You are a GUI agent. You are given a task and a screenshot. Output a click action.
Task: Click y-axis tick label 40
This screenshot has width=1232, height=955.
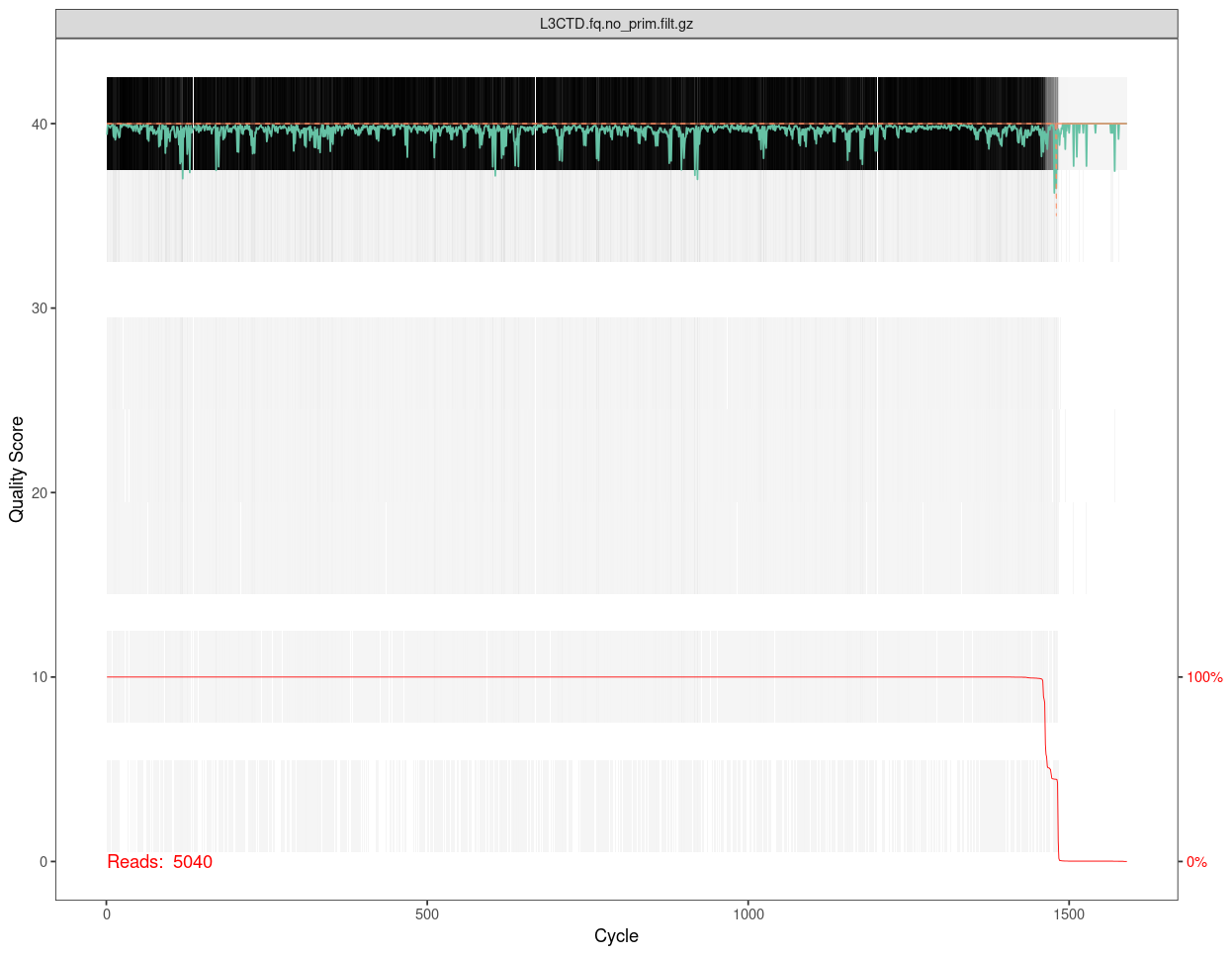pyautogui.click(x=40, y=124)
